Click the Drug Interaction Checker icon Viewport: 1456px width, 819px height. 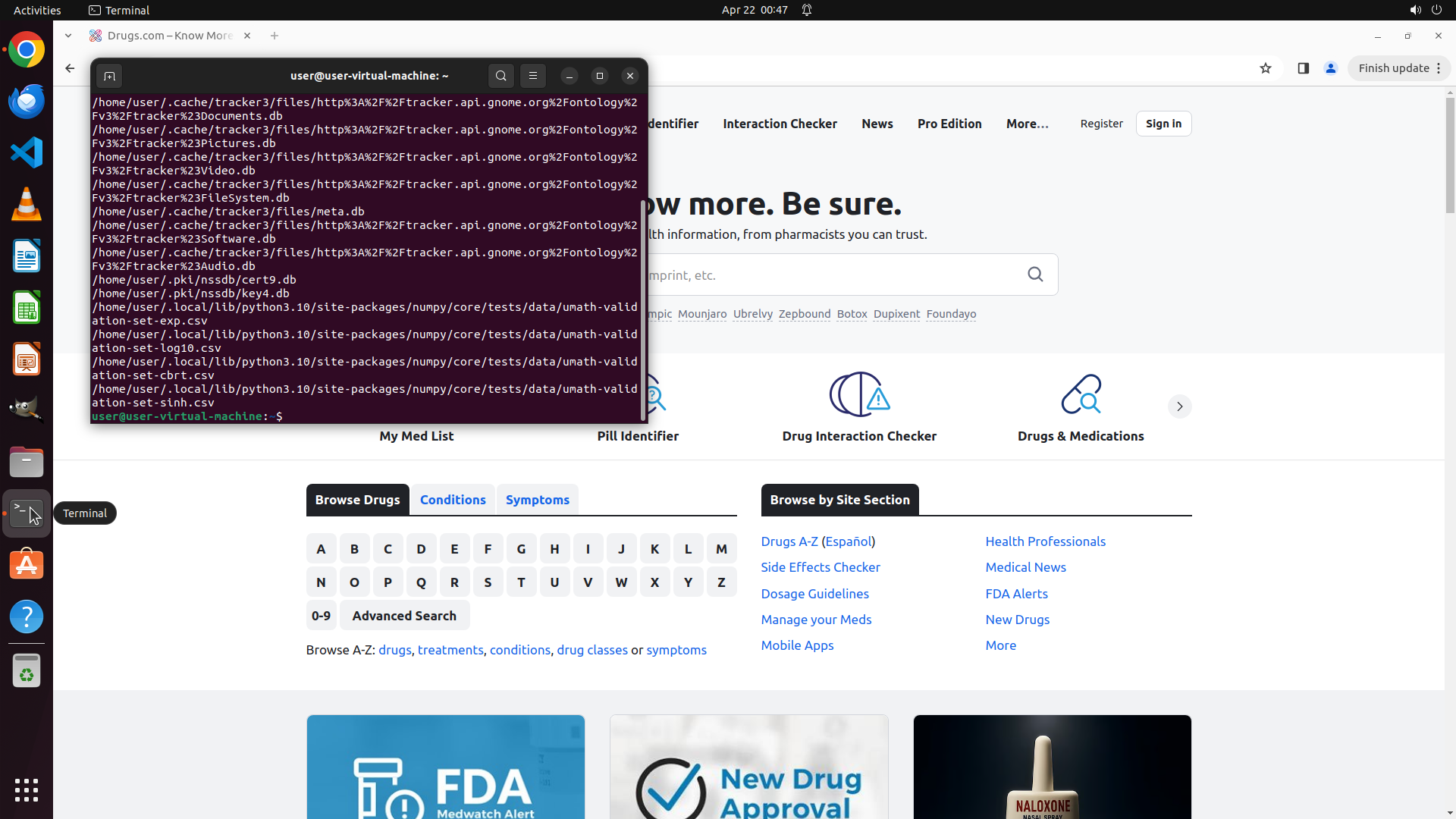point(859,394)
